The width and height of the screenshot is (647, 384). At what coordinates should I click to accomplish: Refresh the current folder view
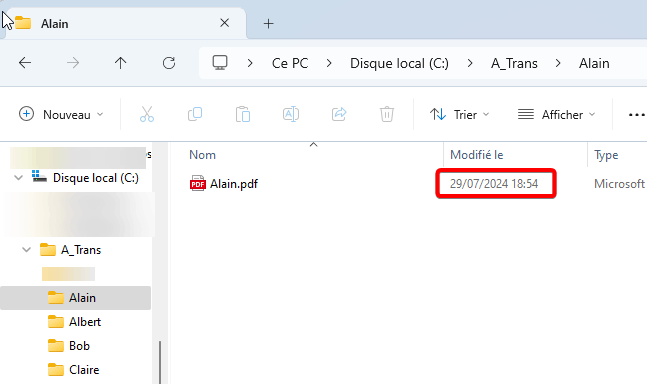169,63
